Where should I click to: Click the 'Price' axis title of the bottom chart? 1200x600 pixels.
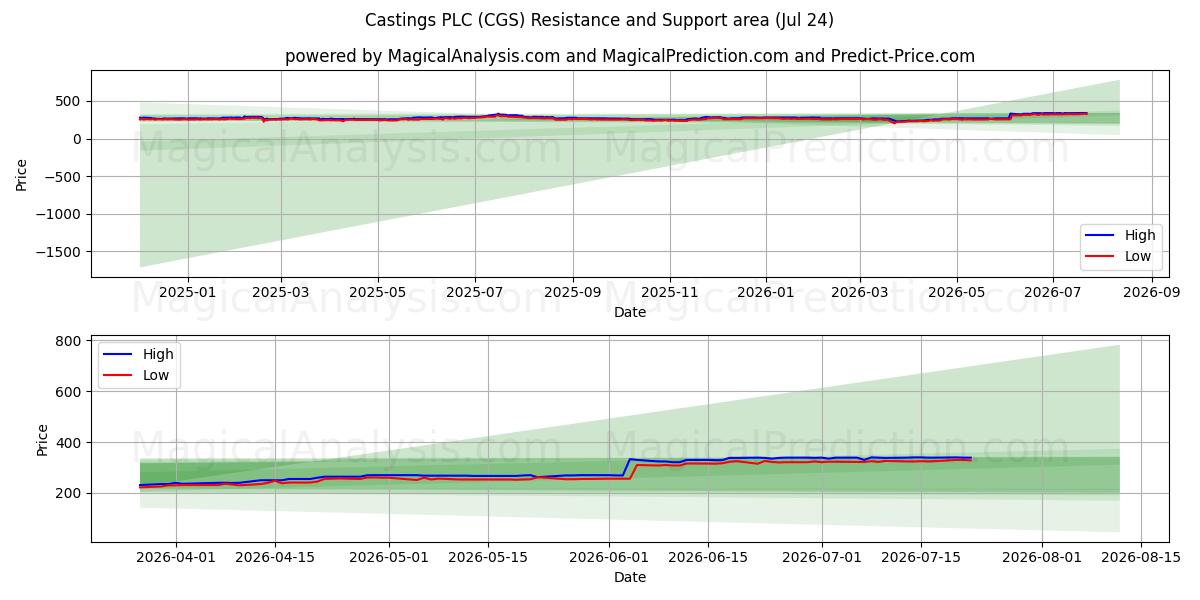pyautogui.click(x=43, y=439)
